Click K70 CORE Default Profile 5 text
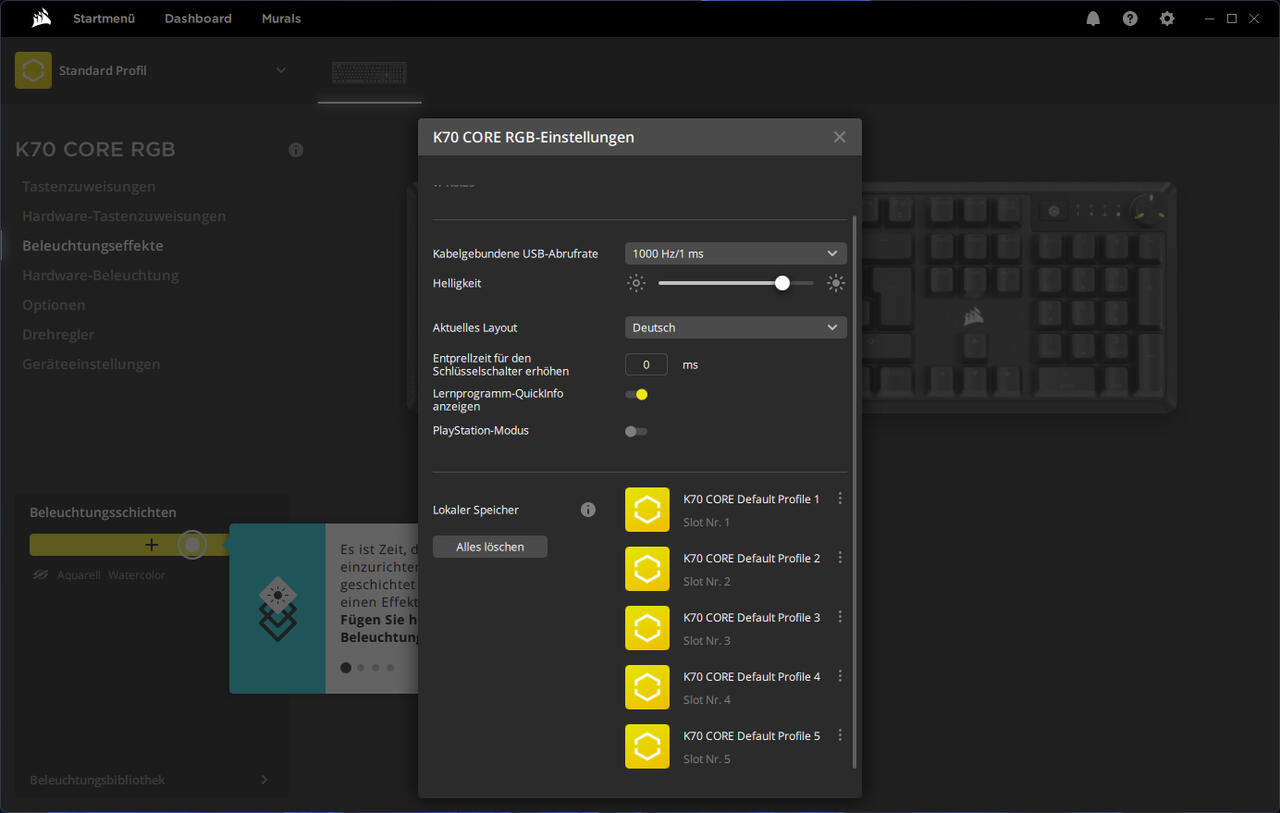Screen dimensions: 1280x813 751,735
